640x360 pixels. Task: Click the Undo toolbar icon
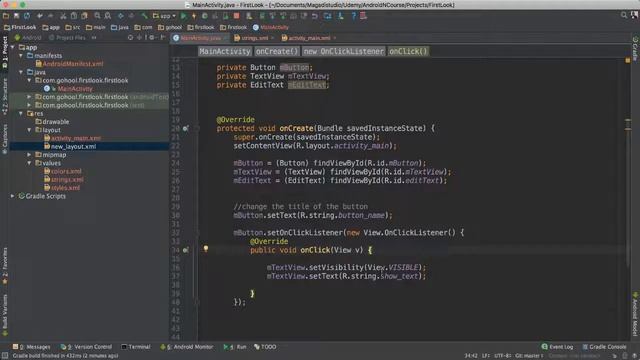(40, 16)
